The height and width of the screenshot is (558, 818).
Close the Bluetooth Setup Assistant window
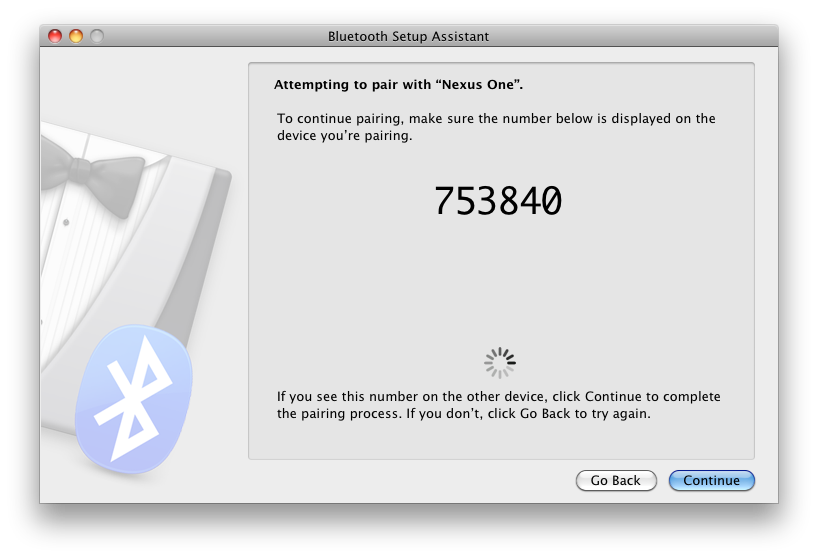click(x=55, y=36)
